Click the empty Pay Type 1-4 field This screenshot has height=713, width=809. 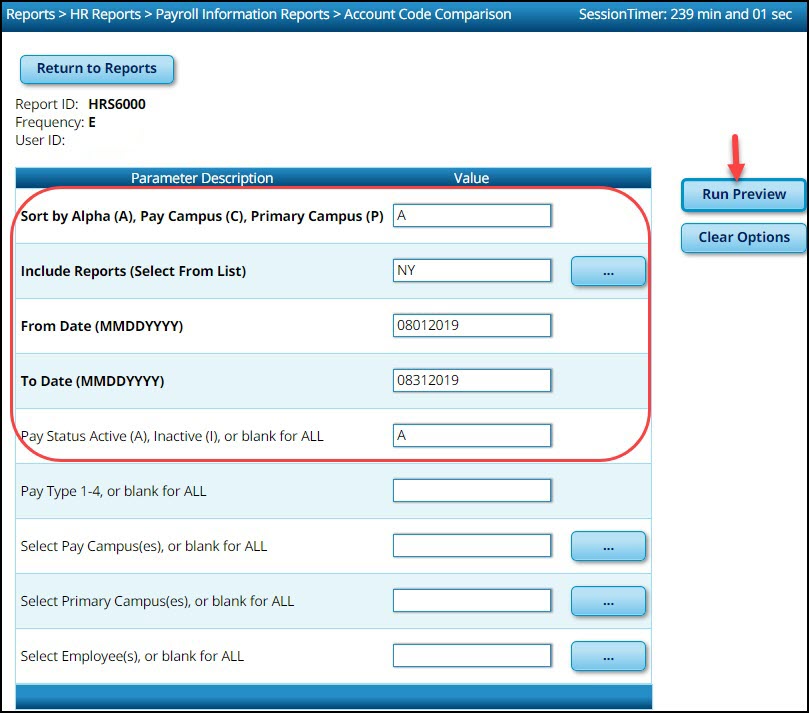click(472, 490)
